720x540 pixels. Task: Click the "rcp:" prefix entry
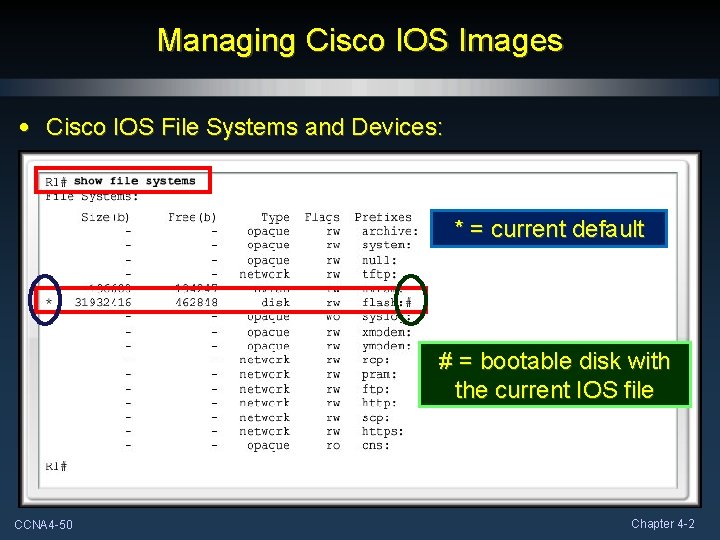click(375, 360)
